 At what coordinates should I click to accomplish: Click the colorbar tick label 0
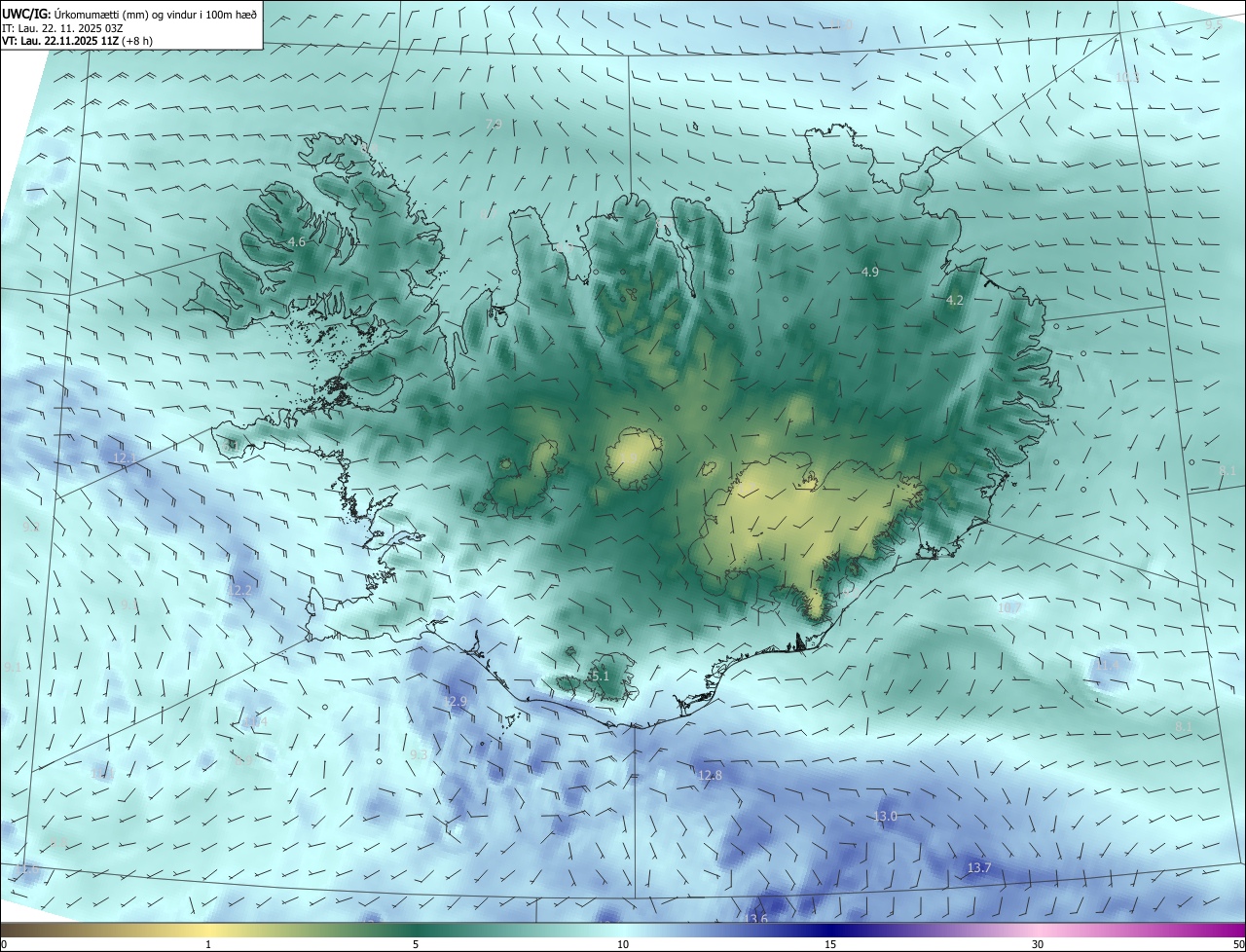(4, 944)
